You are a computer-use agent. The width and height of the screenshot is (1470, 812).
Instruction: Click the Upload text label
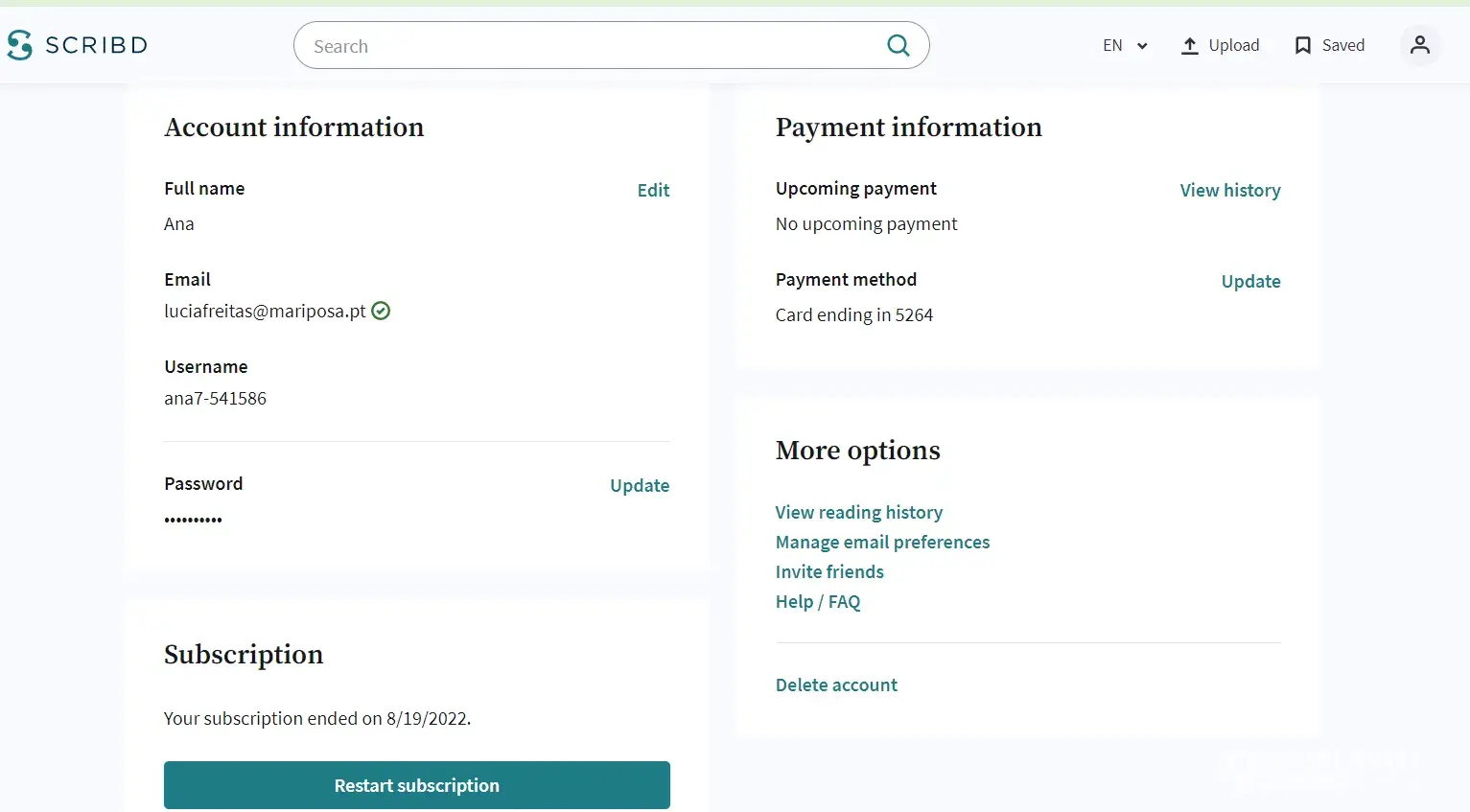(1233, 46)
